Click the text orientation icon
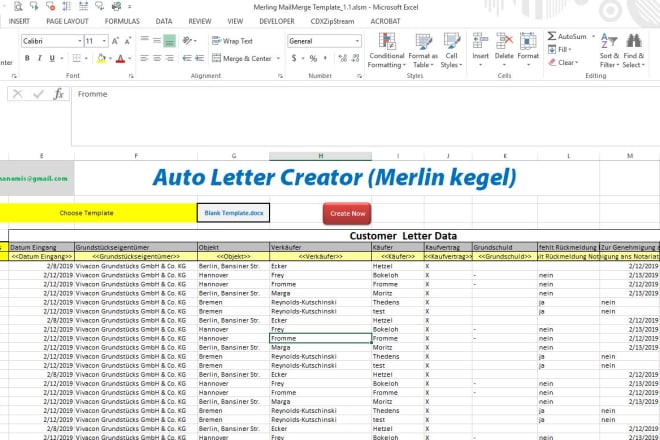 (187, 41)
